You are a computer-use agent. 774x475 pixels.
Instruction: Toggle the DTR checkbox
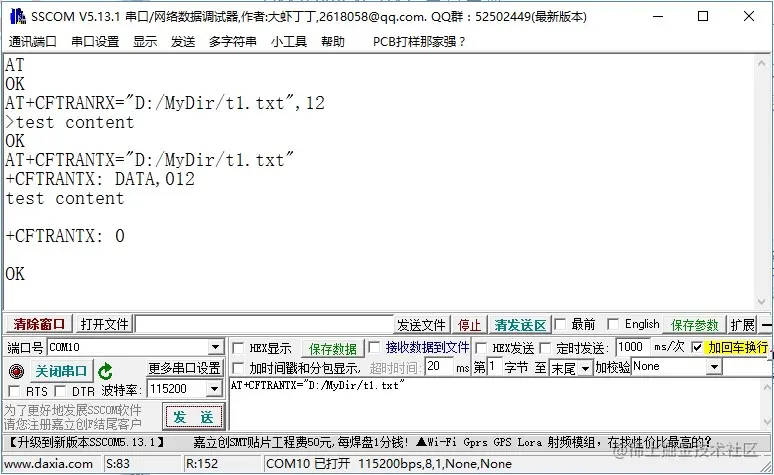[60, 391]
